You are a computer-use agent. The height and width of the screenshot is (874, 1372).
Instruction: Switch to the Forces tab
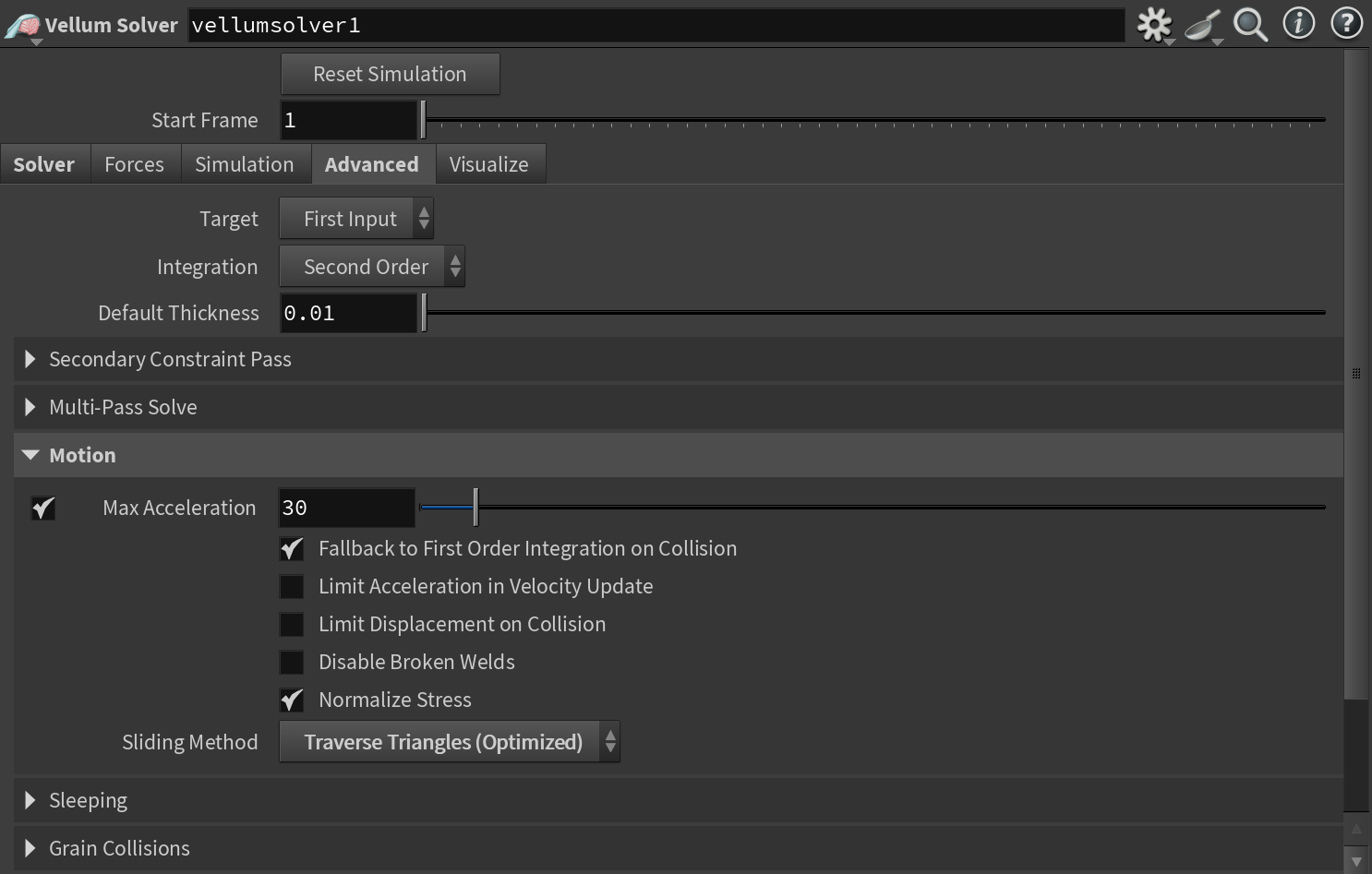pyautogui.click(x=135, y=164)
